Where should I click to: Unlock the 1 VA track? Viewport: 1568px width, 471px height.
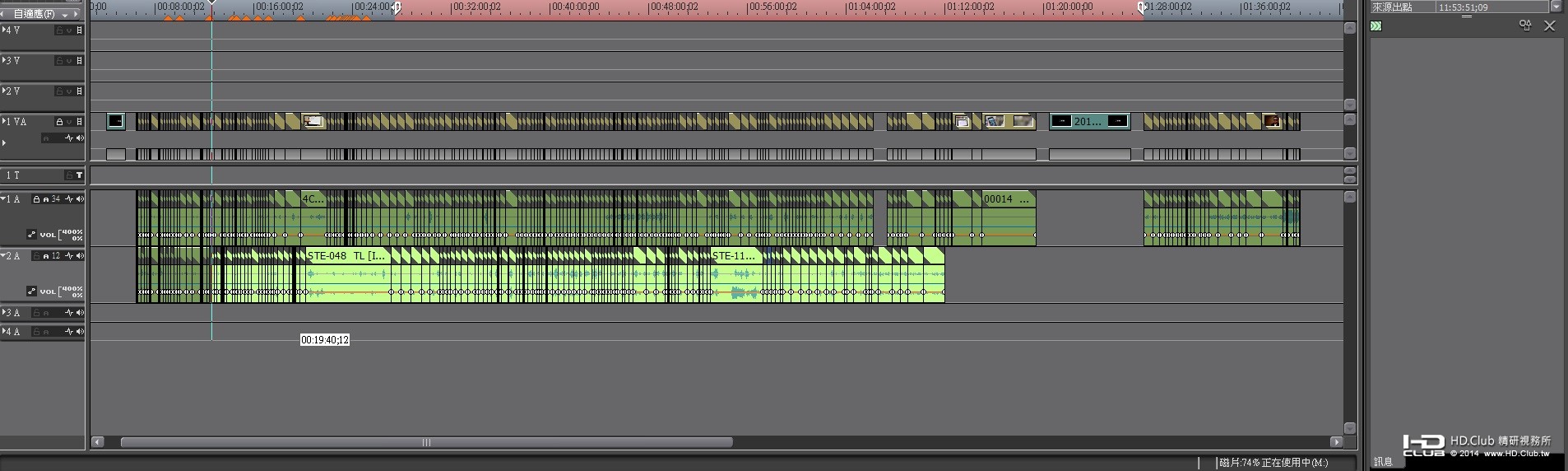tap(59, 122)
